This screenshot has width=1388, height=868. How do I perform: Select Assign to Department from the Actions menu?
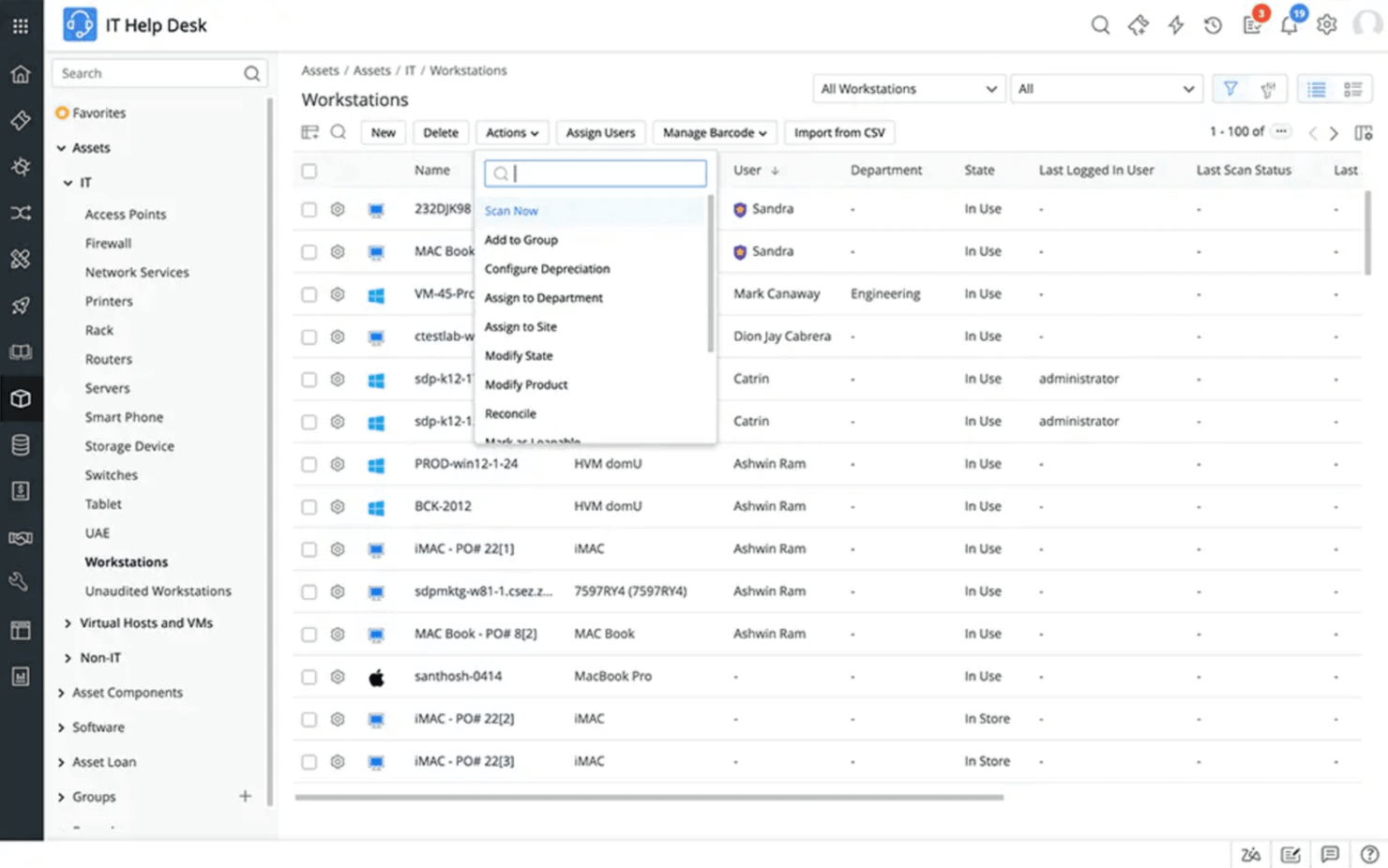[544, 297]
